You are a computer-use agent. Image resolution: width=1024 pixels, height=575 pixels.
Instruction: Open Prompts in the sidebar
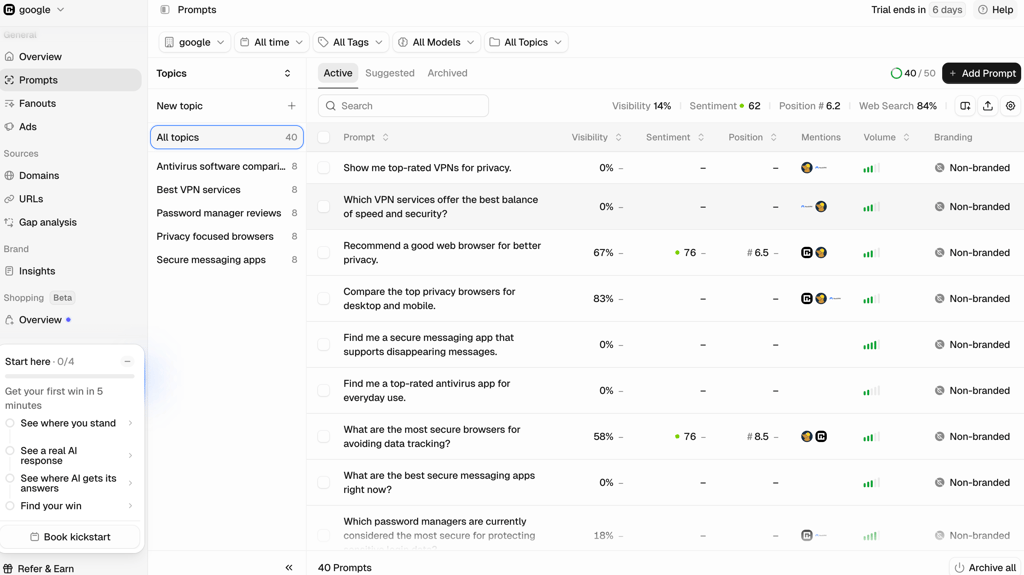71,80
